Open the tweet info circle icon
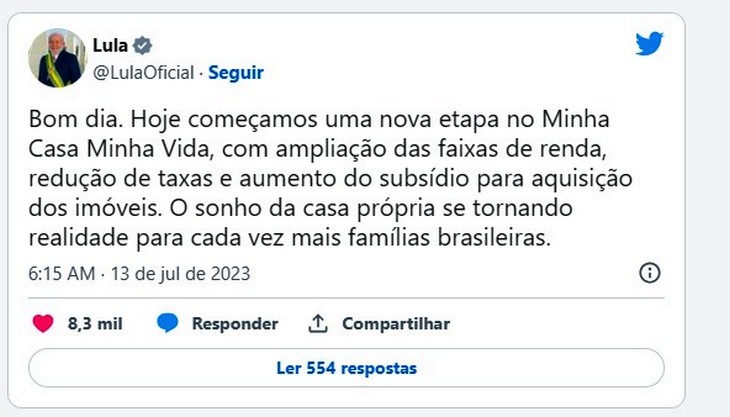Viewport: 730px width, 417px height. tap(649, 273)
